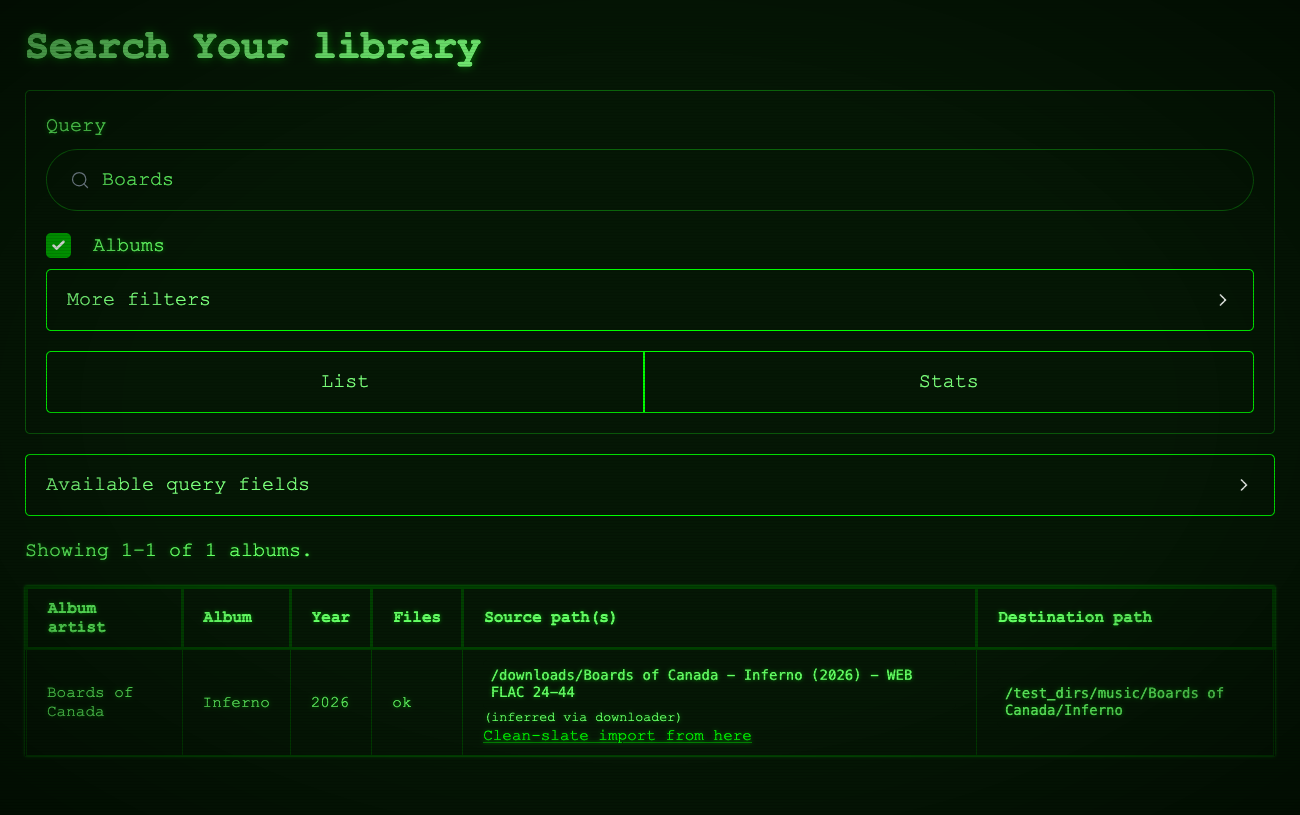Viewport: 1300px width, 815px height.
Task: Click the magnifier icon in the query box
Action: [x=80, y=180]
